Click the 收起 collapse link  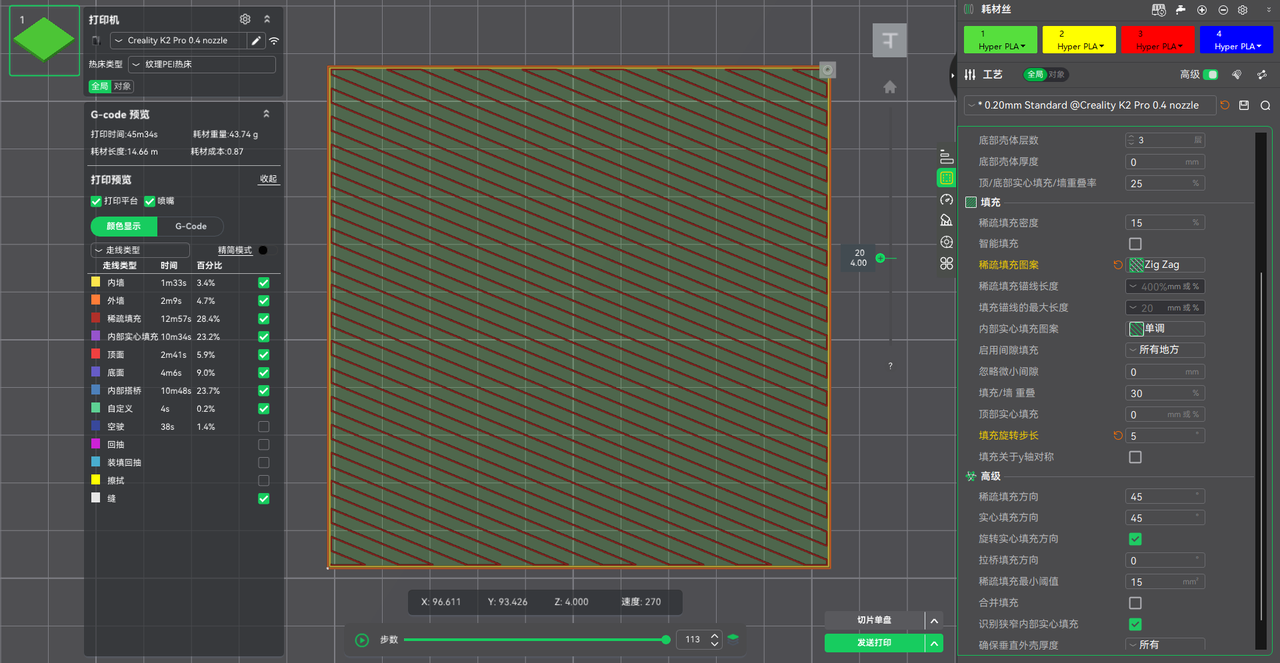click(268, 180)
